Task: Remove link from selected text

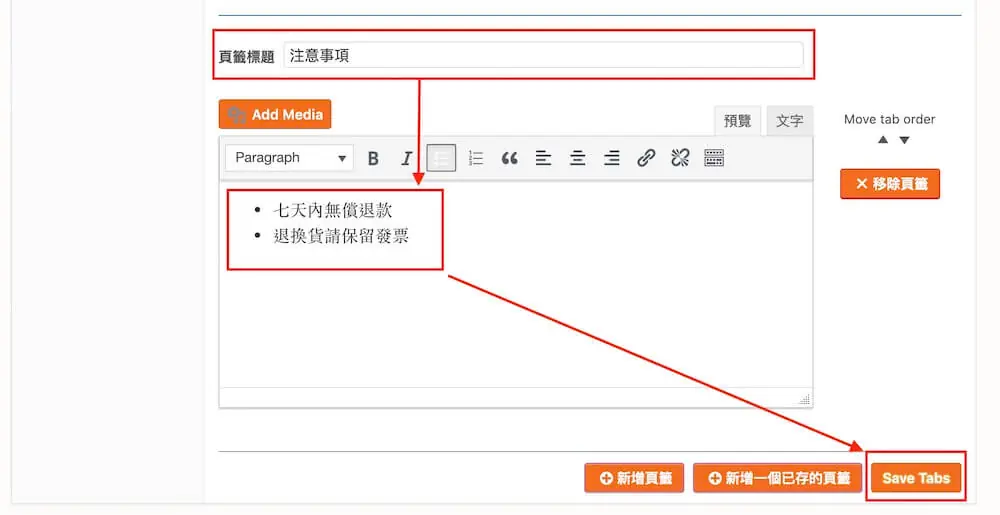Action: [x=680, y=158]
